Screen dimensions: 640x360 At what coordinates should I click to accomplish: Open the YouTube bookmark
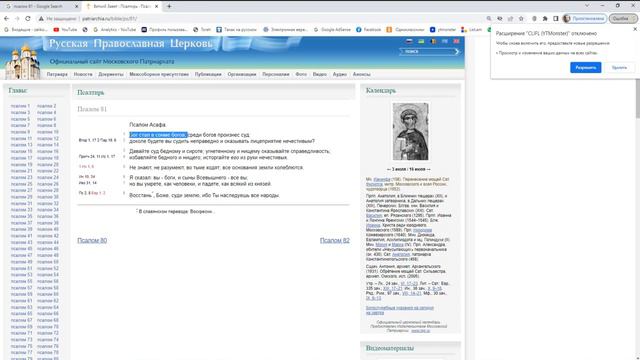pyautogui.click(x=65, y=29)
